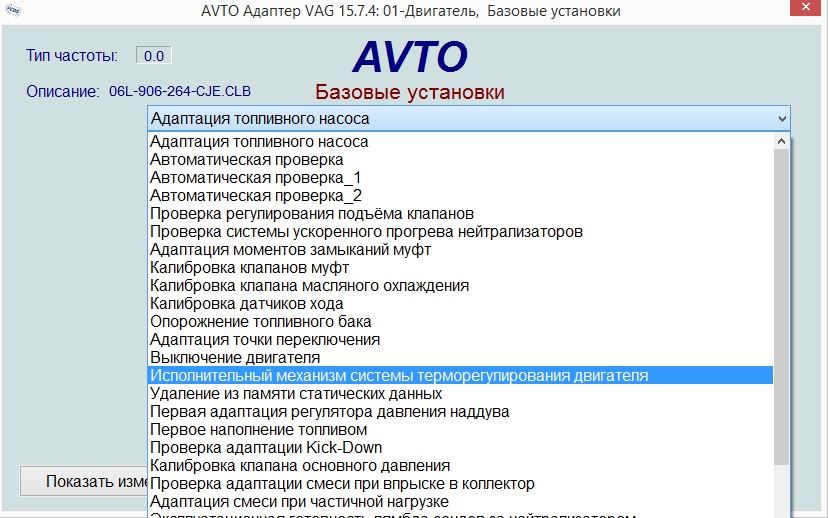This screenshot has width=828, height=518.
Task: Click the combo box field showing Адаптация топливного насоса
Action: [x=468, y=119]
